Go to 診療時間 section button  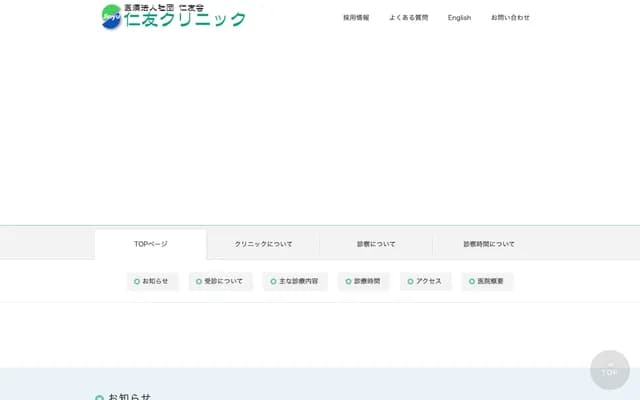coord(363,282)
